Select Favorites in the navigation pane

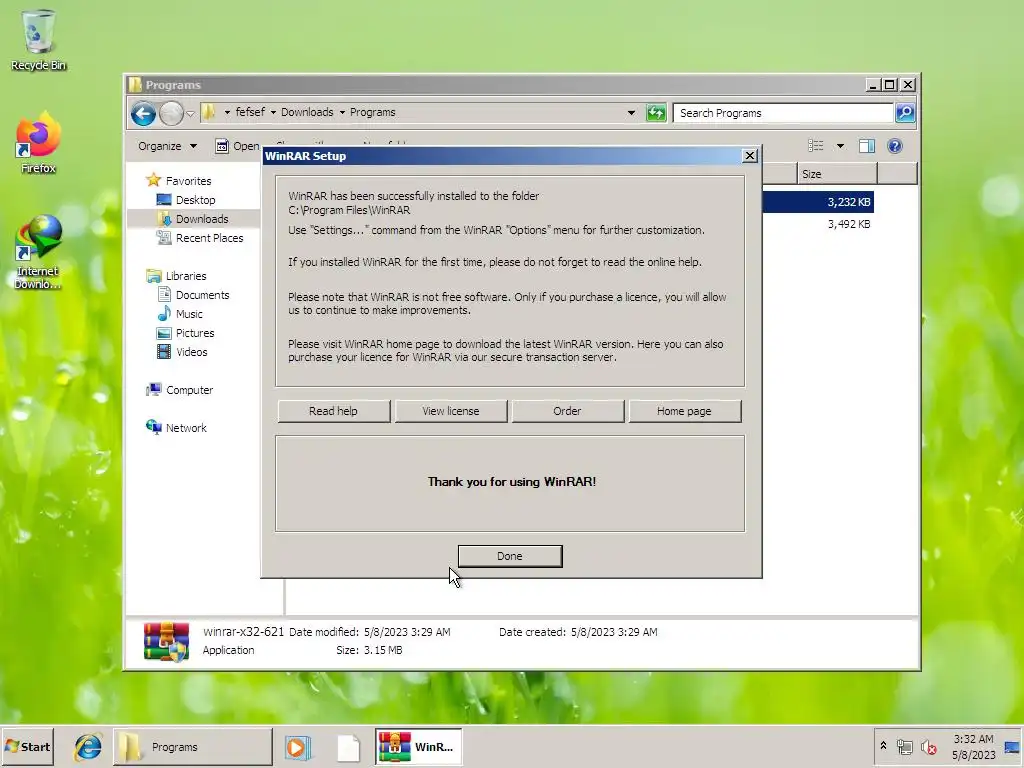[178, 180]
